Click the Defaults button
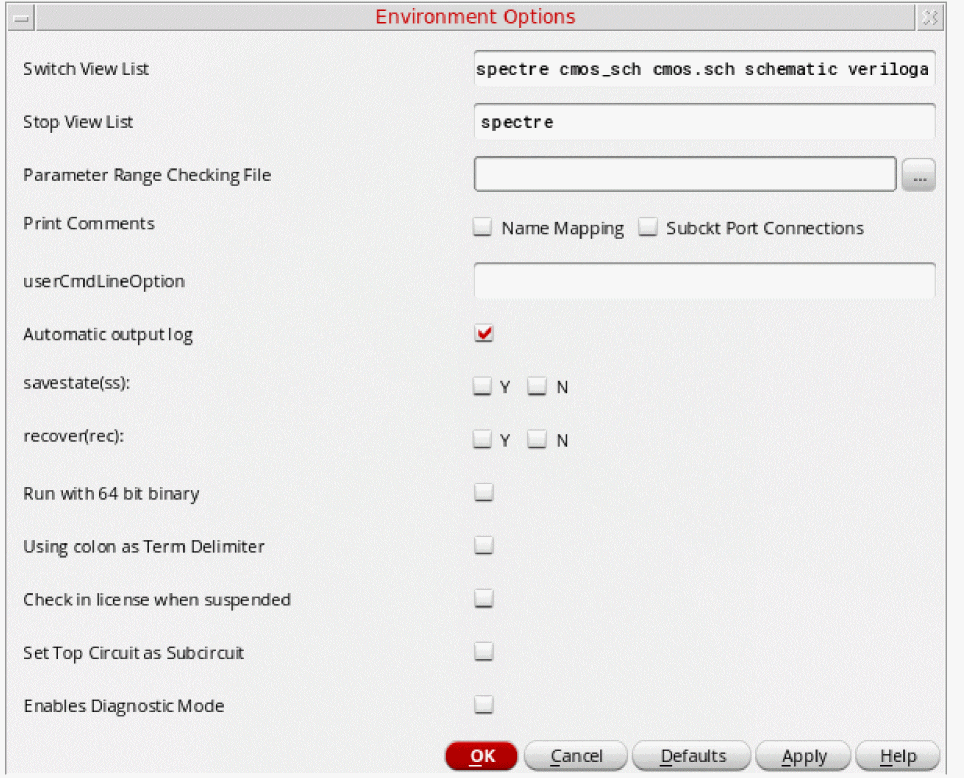Screen dimensions: 964x778 (x=692, y=756)
